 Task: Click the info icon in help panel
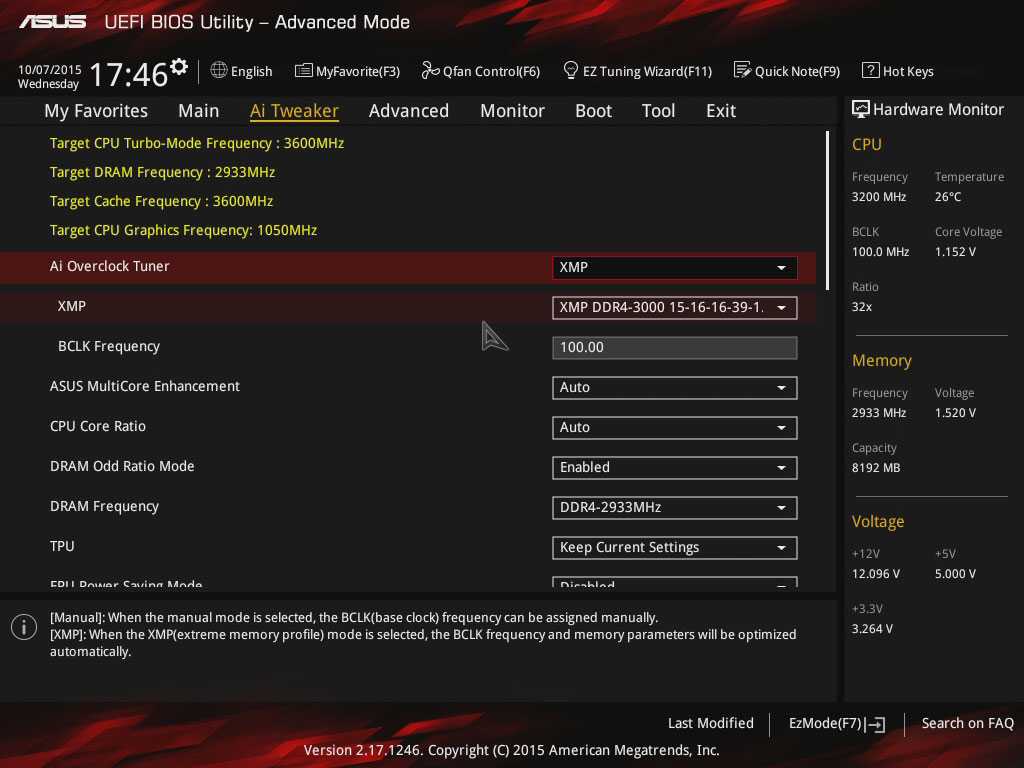click(x=24, y=627)
